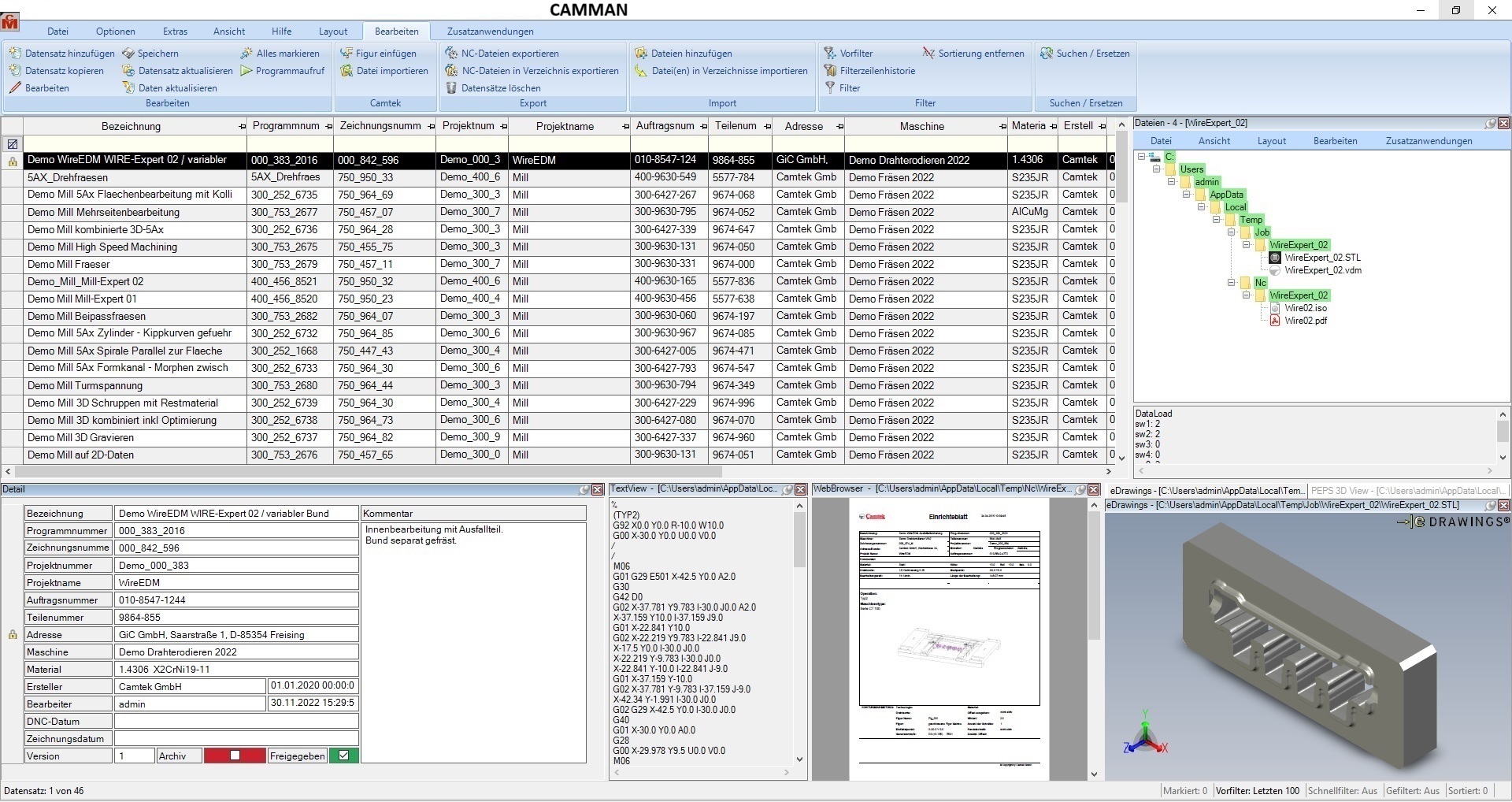
Task: Click the Datensätze löschen trash icon
Action: (451, 88)
